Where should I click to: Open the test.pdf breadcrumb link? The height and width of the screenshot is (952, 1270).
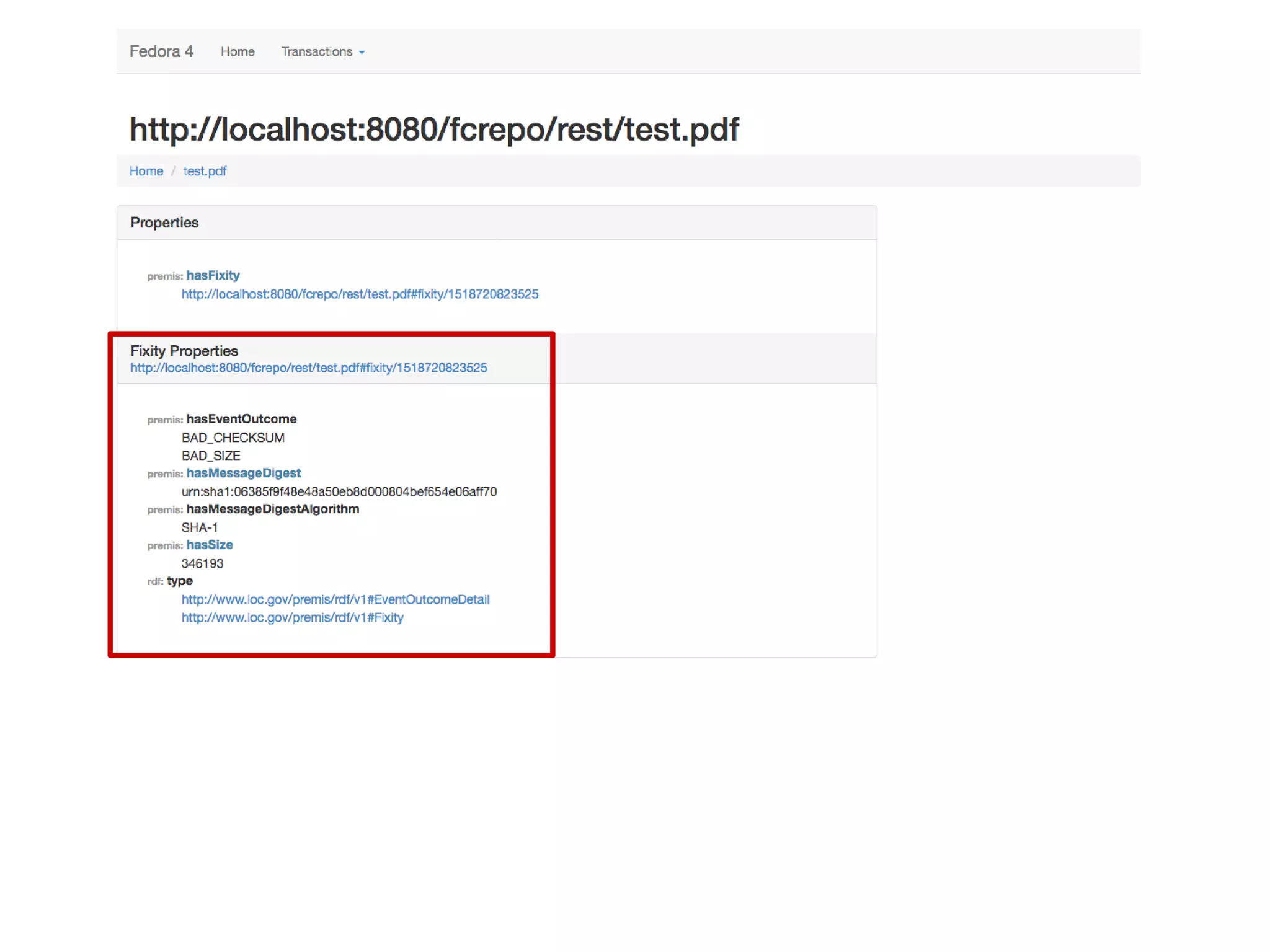tap(205, 171)
